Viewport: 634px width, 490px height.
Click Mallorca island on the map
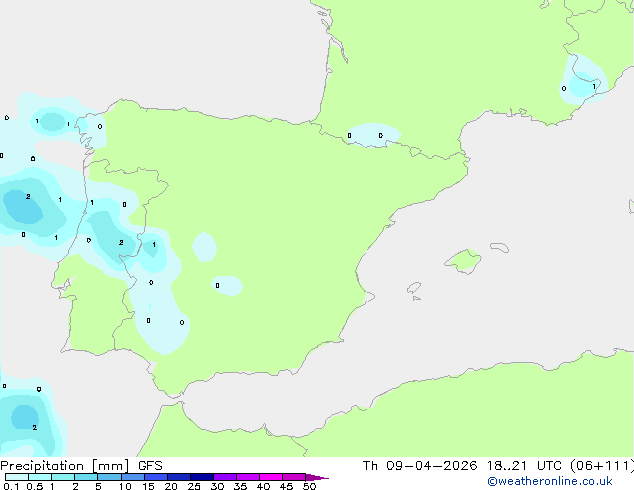(463, 261)
